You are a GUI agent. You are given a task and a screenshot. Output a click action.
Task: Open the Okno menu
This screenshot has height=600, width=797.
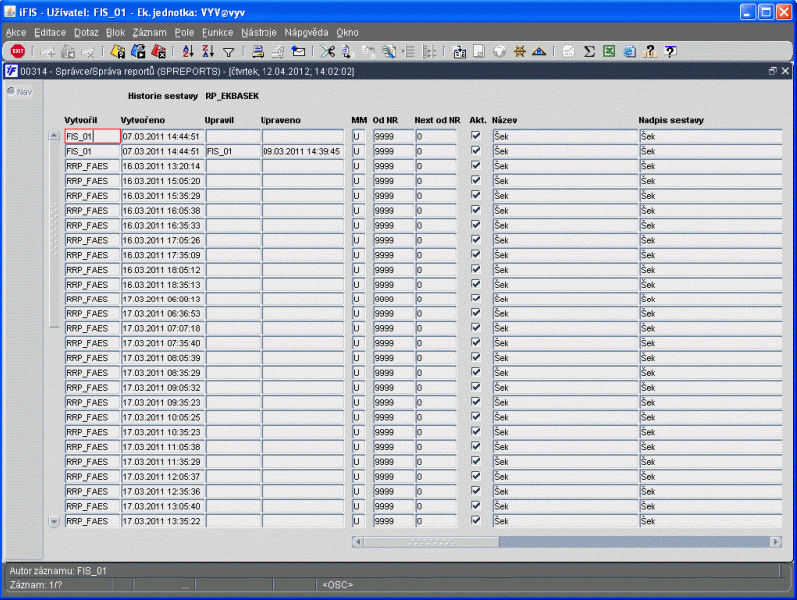pos(347,33)
